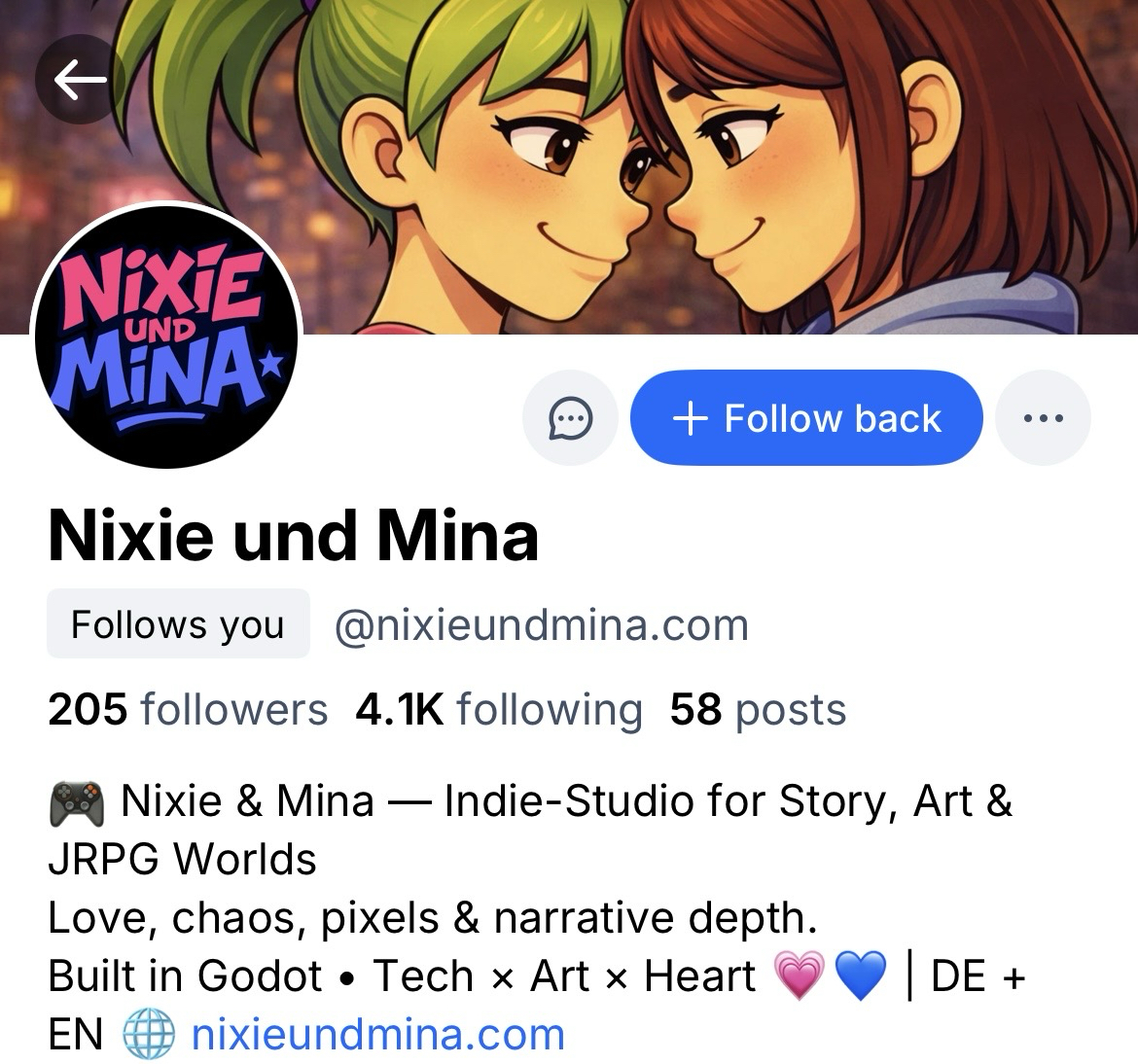
Task: Show the 205 followers list
Action: tap(188, 709)
